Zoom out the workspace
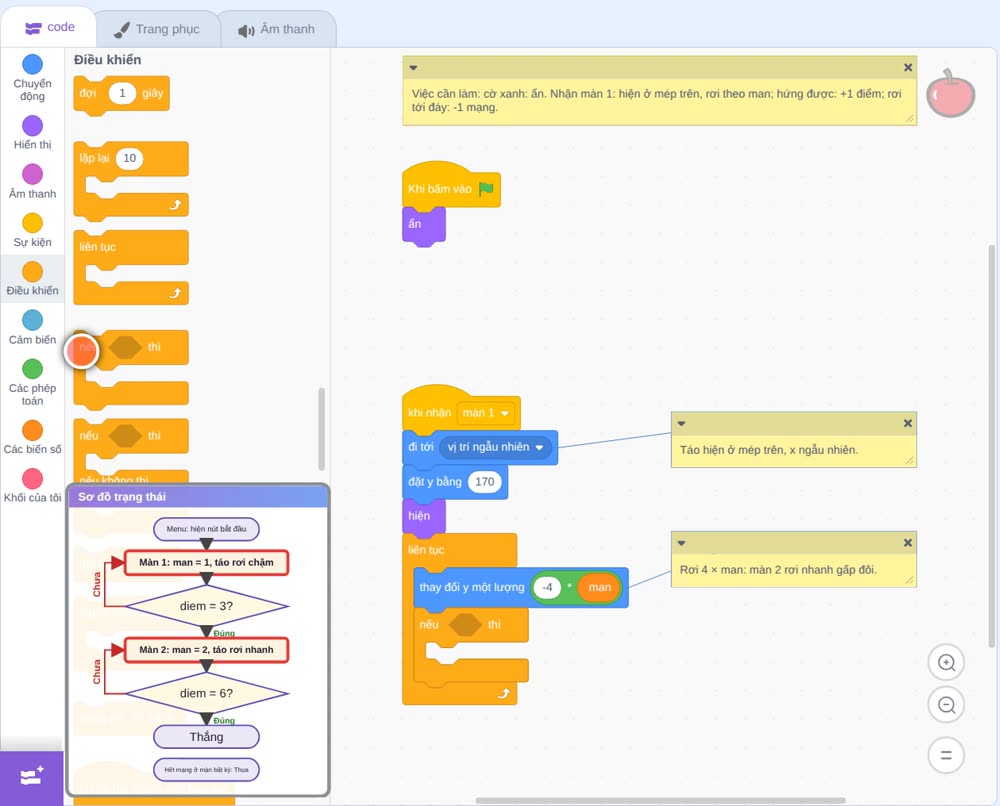 (x=946, y=705)
